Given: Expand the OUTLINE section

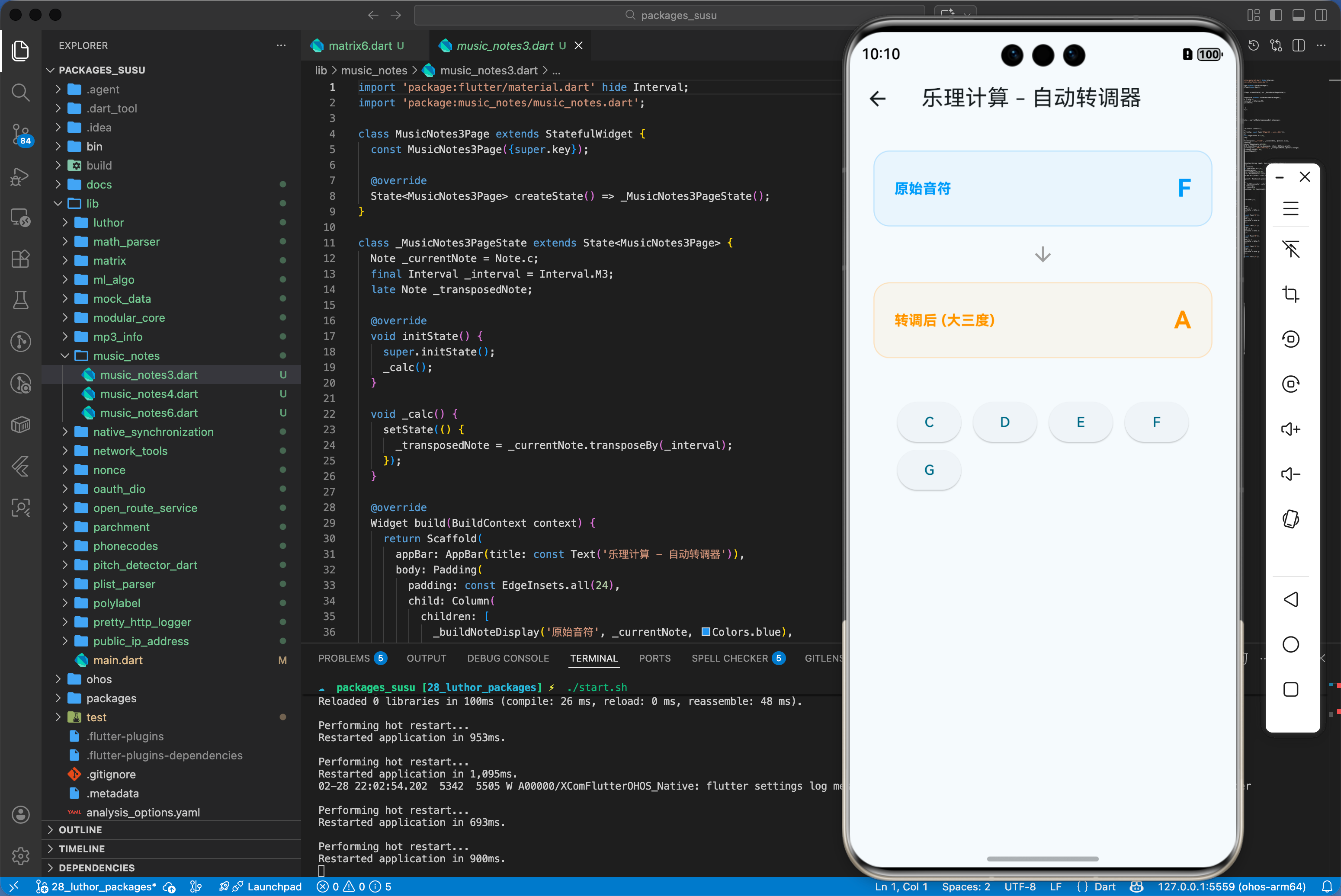Looking at the screenshot, I should tap(80, 830).
